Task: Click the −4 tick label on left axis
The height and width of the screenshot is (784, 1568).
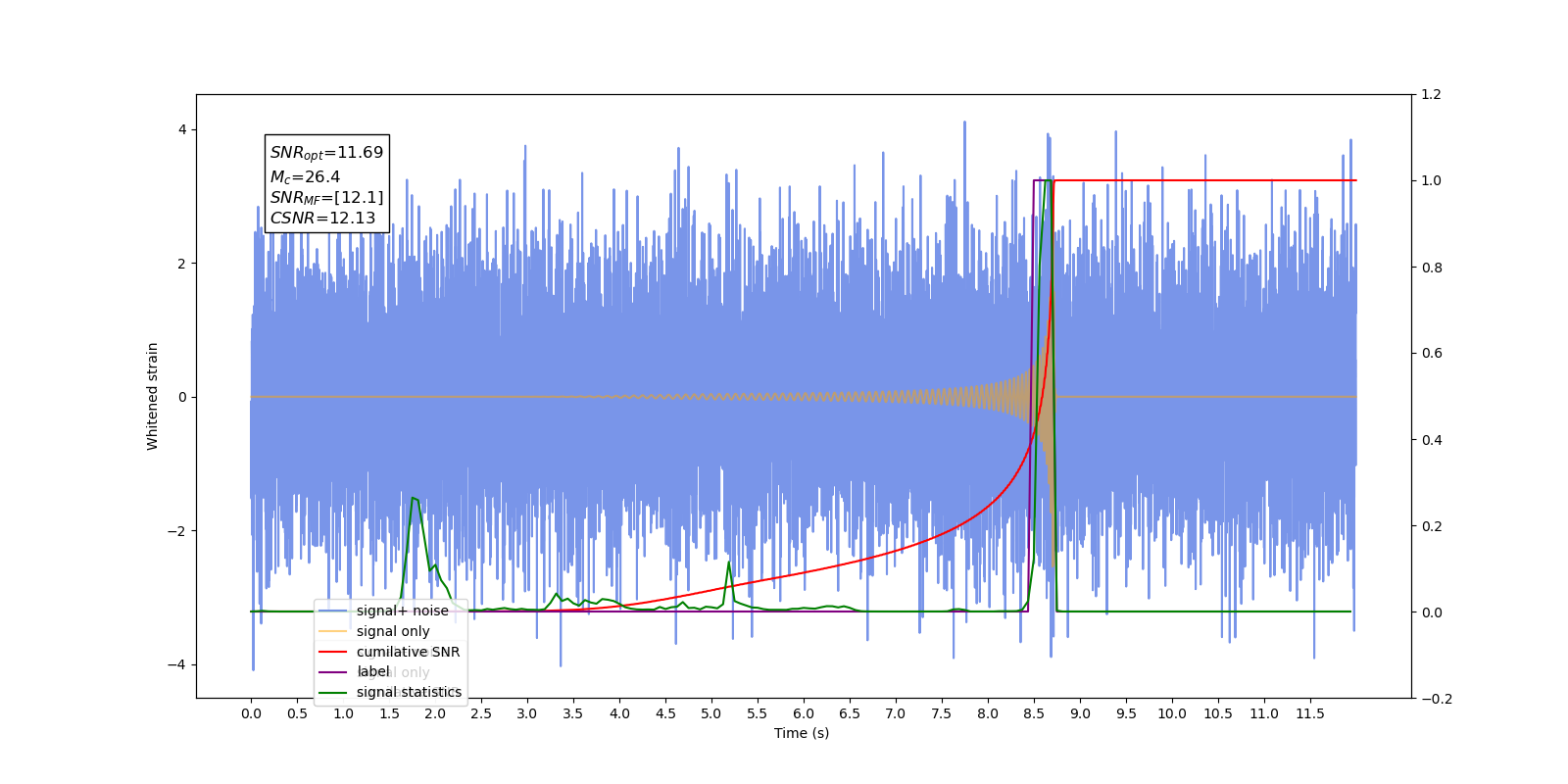Action: [176, 664]
